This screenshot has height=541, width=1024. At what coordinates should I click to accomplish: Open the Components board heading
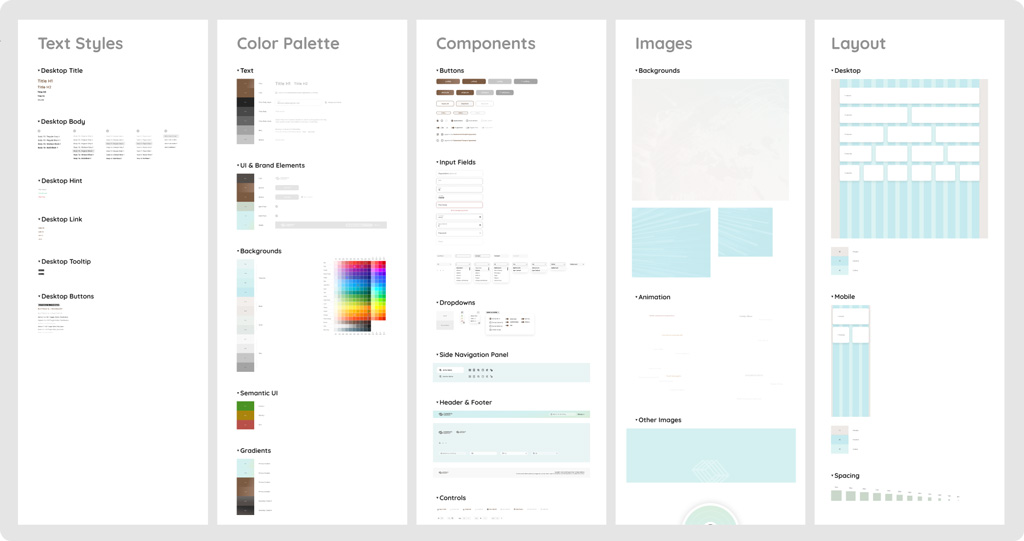[x=485, y=44]
